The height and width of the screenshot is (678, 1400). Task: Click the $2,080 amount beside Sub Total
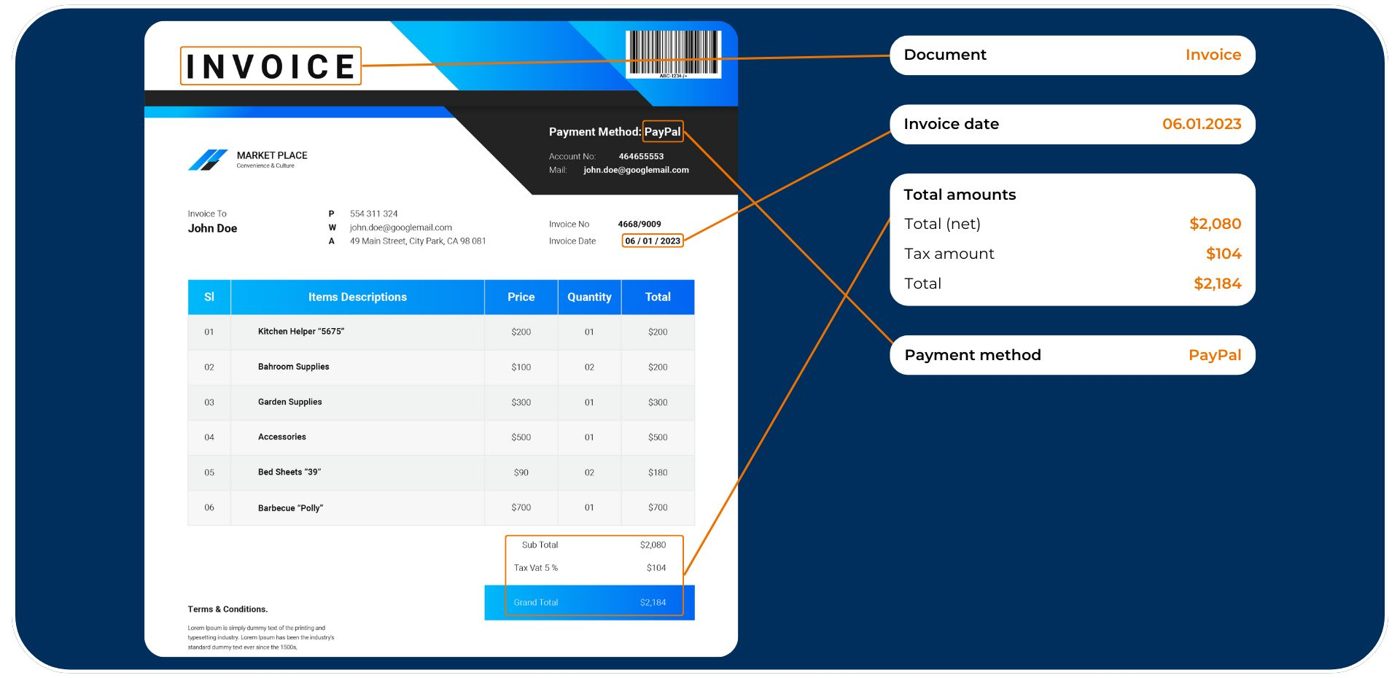point(653,545)
